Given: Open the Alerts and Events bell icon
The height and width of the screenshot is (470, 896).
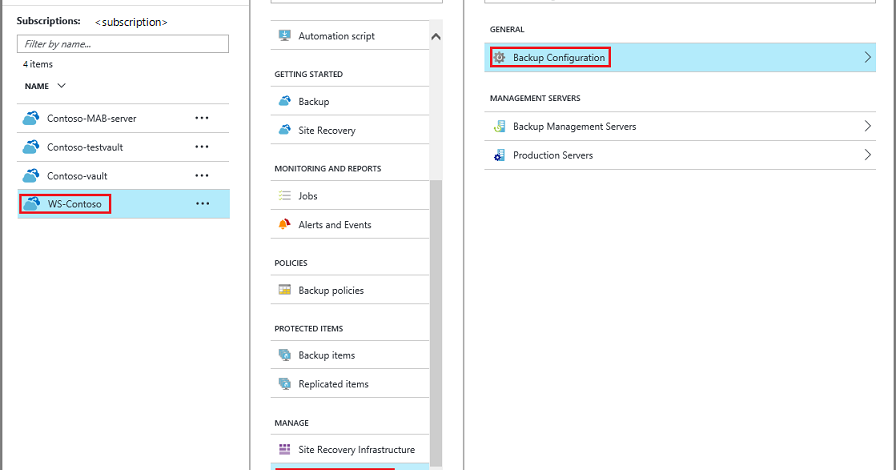Looking at the screenshot, I should click(285, 224).
